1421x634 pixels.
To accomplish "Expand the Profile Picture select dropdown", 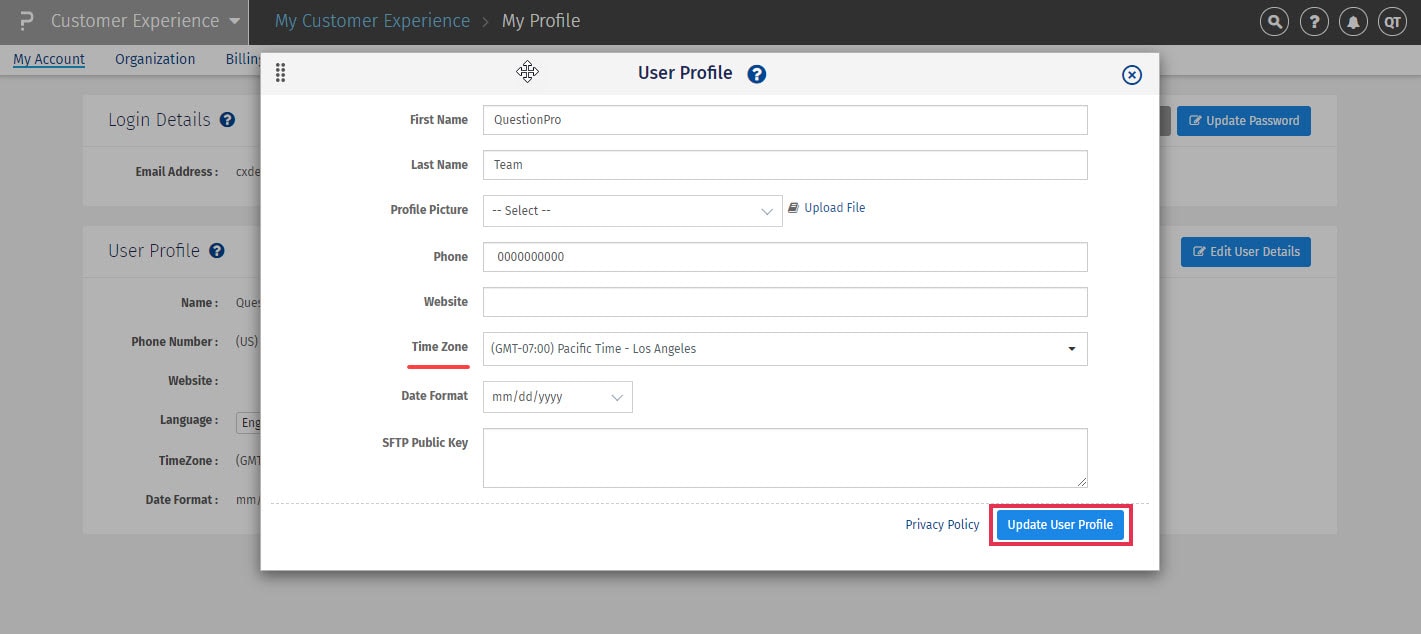I will coord(632,211).
